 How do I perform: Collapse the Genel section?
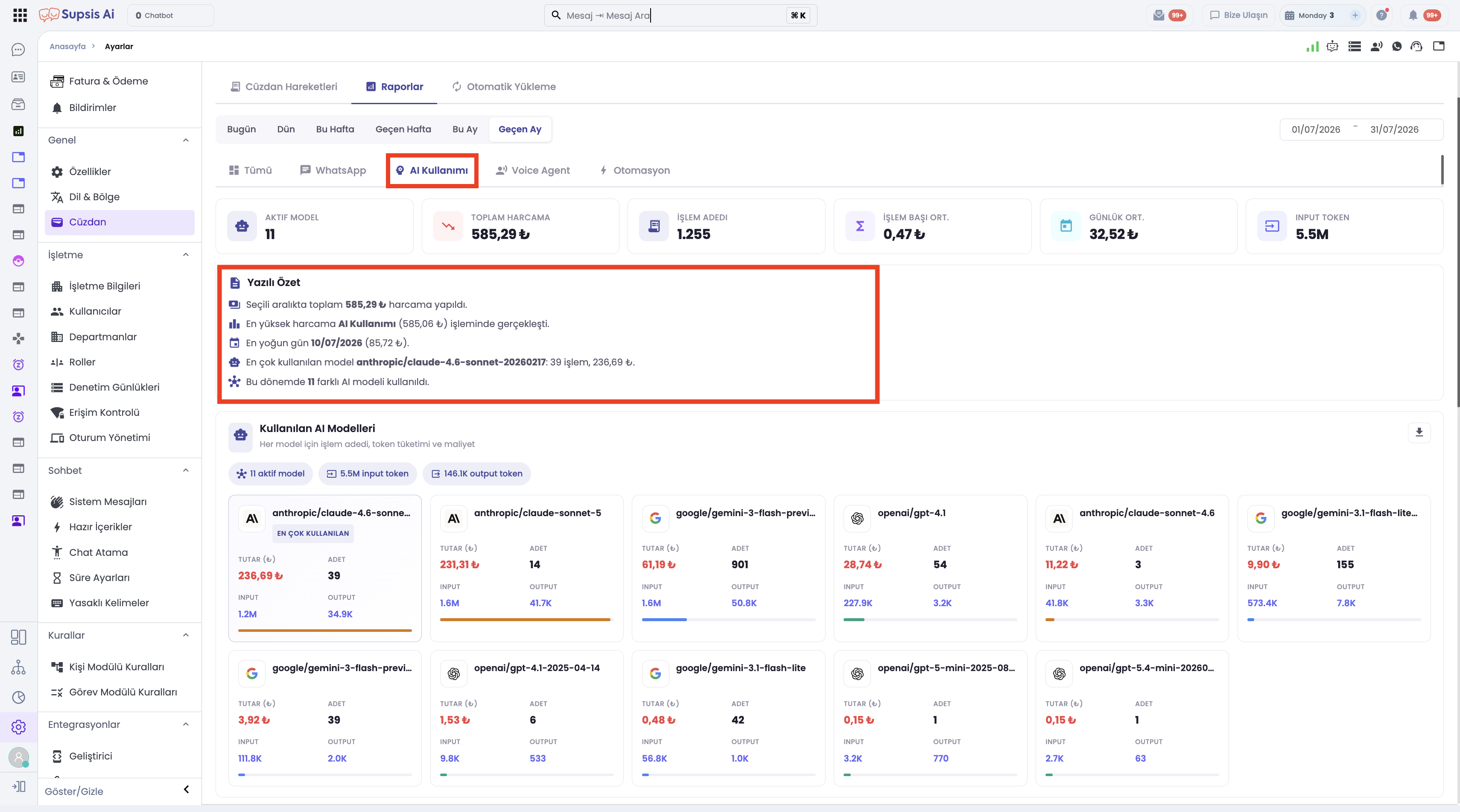pos(186,140)
